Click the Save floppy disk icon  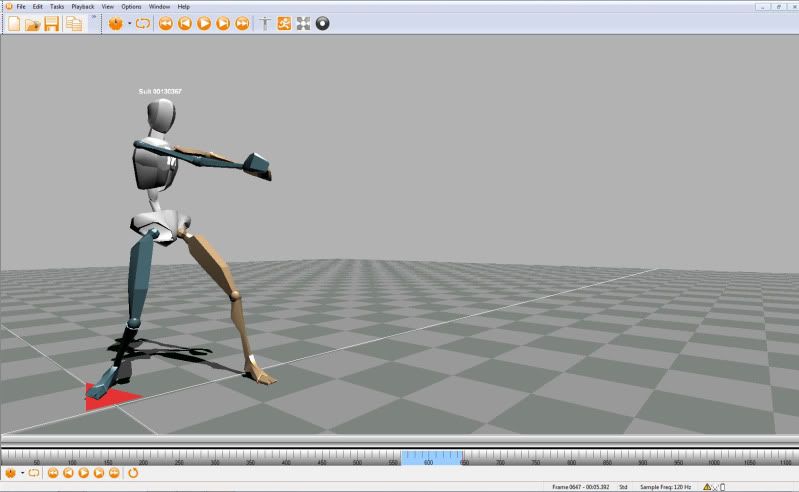pos(51,23)
